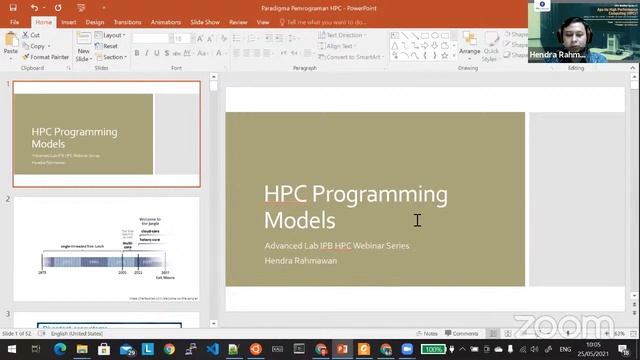Switch to the Insert tab

pos(69,22)
